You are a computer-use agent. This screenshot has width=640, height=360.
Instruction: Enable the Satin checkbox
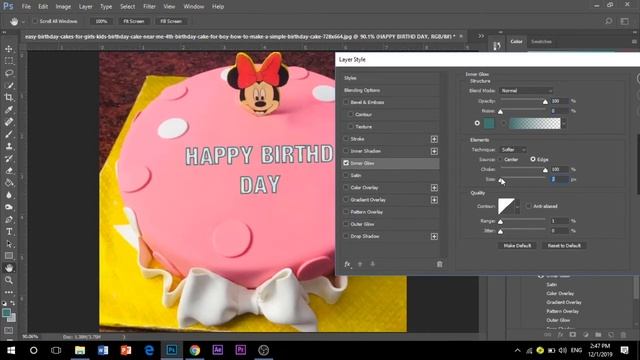coord(346,175)
